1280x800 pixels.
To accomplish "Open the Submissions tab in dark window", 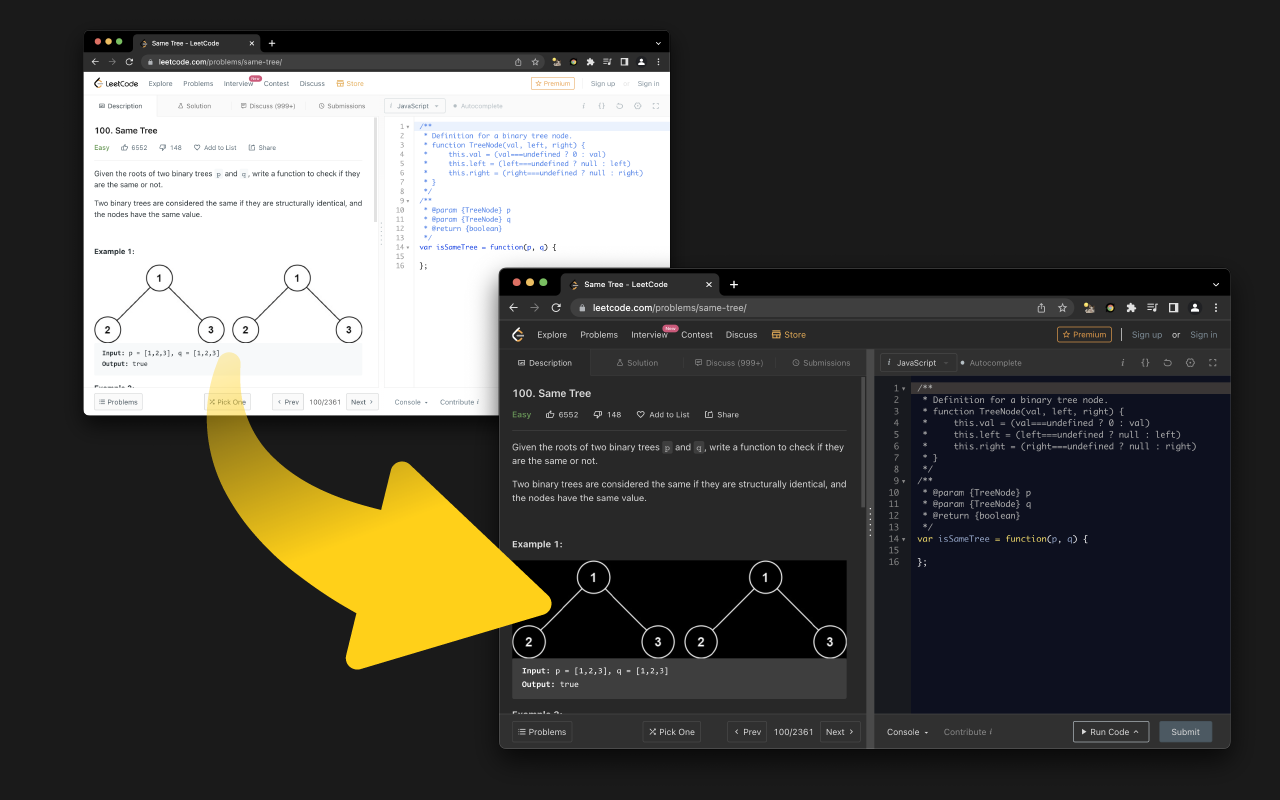I will click(x=821, y=363).
